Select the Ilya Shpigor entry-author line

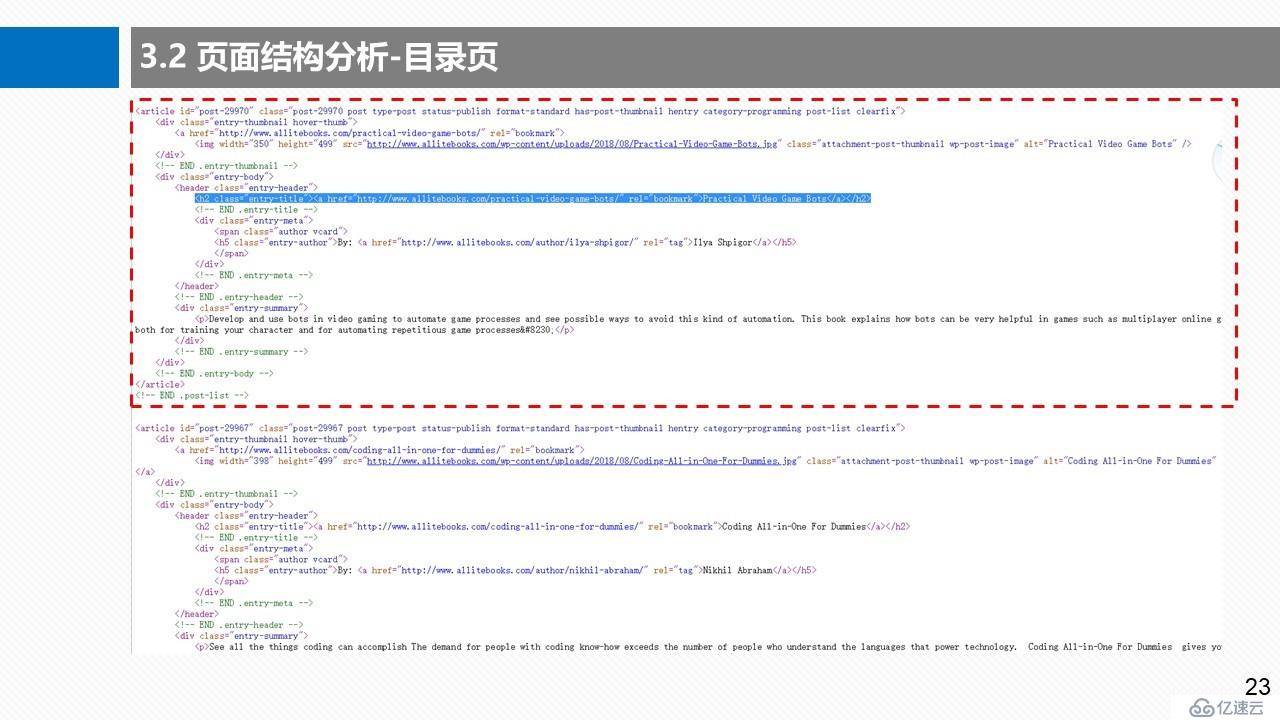(x=505, y=242)
